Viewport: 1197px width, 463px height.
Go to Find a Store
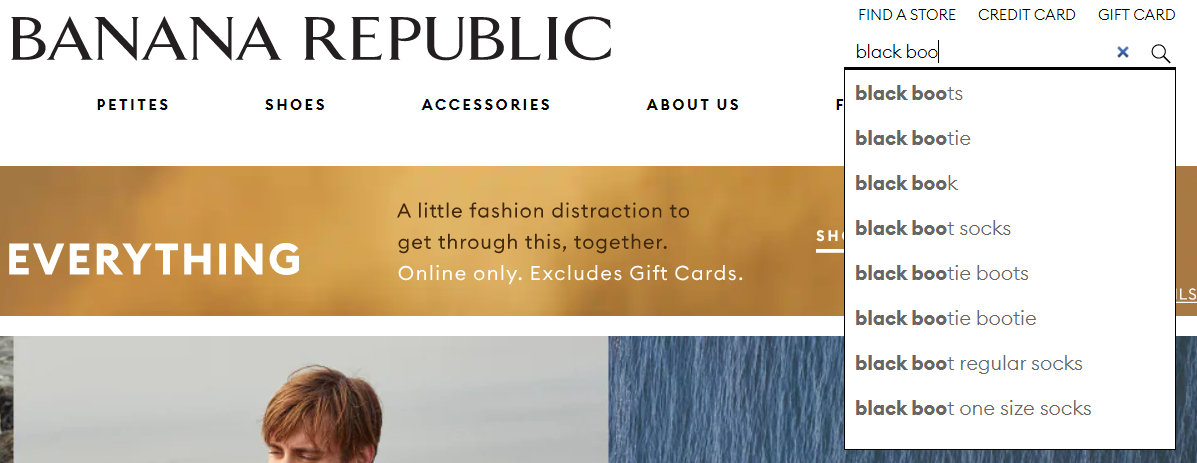pyautogui.click(x=907, y=14)
